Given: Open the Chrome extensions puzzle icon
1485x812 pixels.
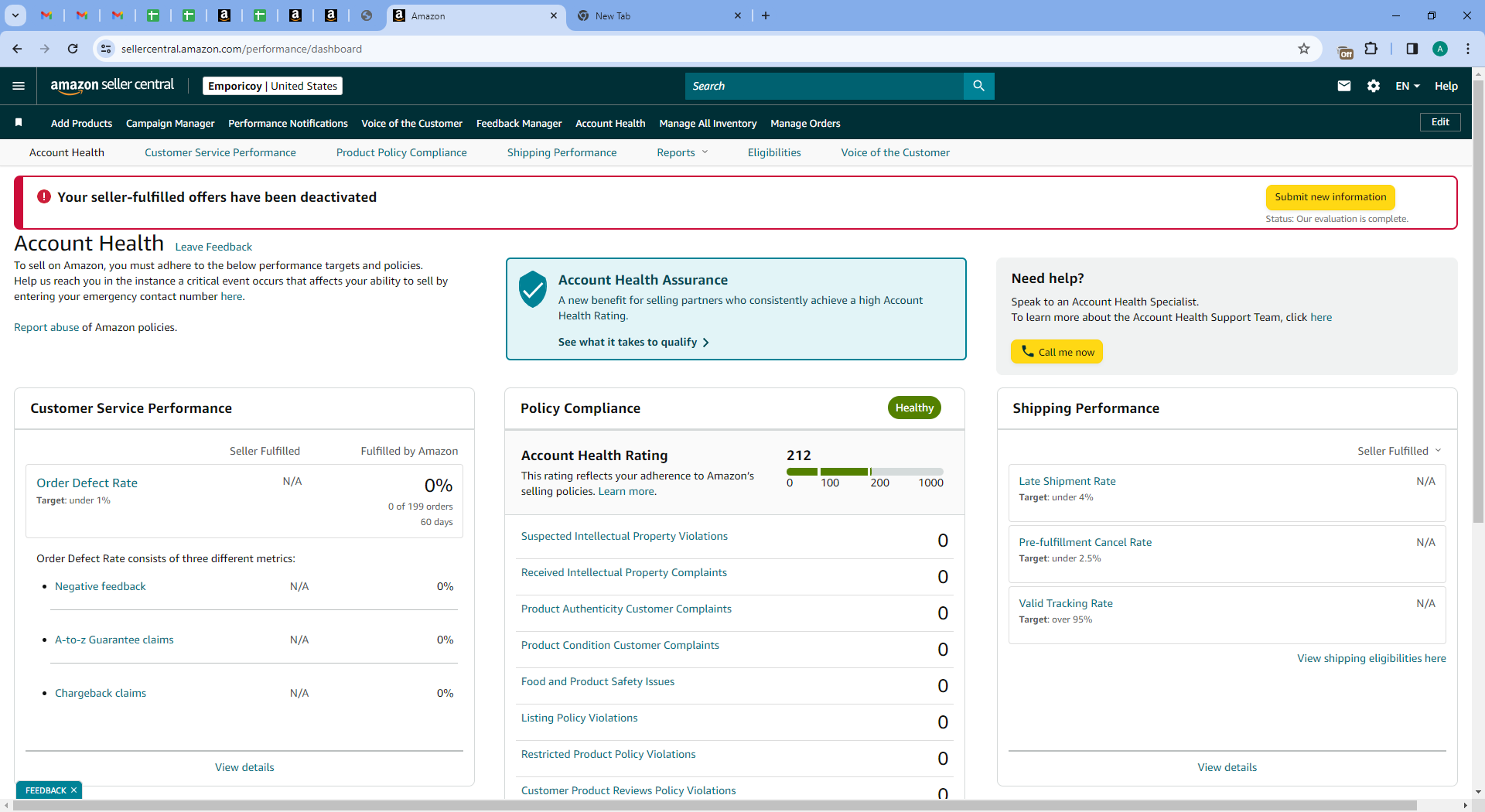Looking at the screenshot, I should [x=1371, y=49].
